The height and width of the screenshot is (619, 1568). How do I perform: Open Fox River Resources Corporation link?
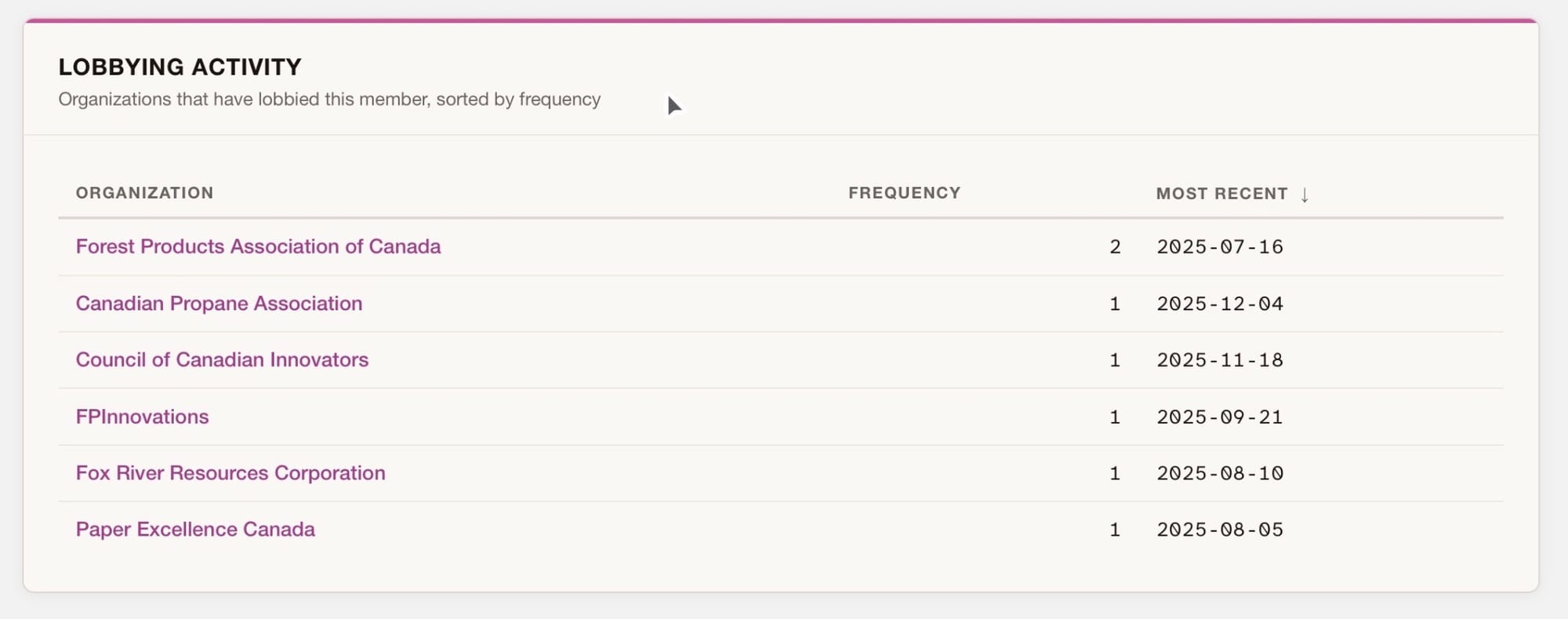tap(230, 473)
